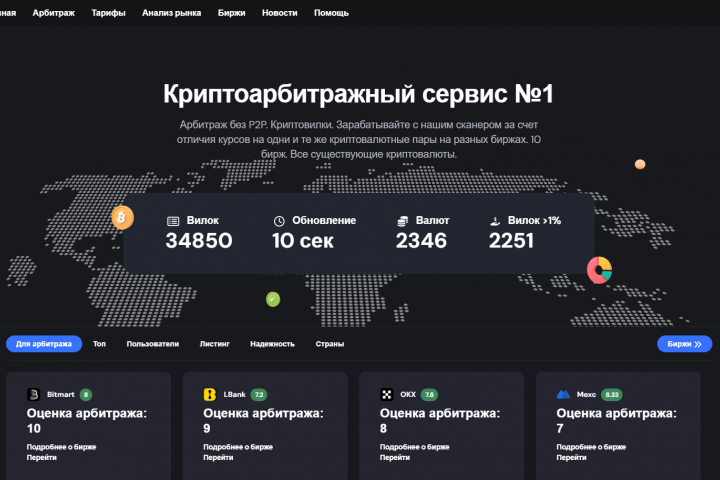Select the Страны tab

(x=330, y=344)
